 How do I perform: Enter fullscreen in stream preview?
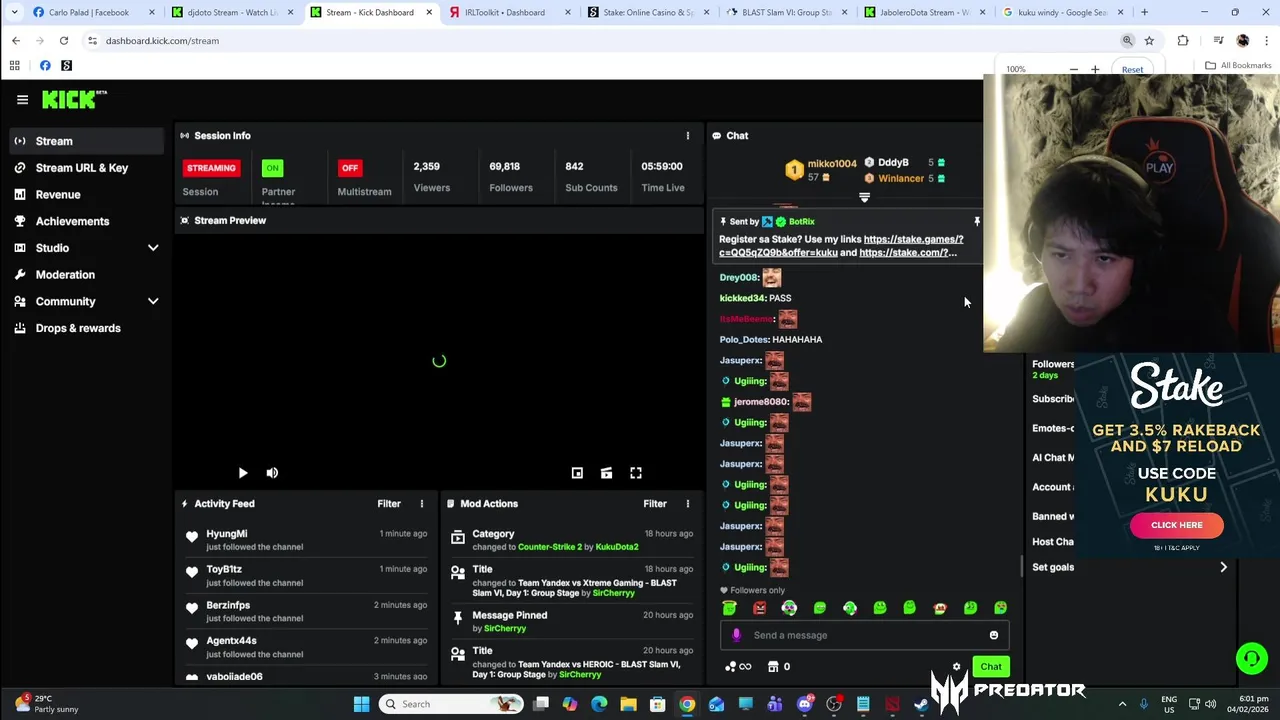click(636, 473)
